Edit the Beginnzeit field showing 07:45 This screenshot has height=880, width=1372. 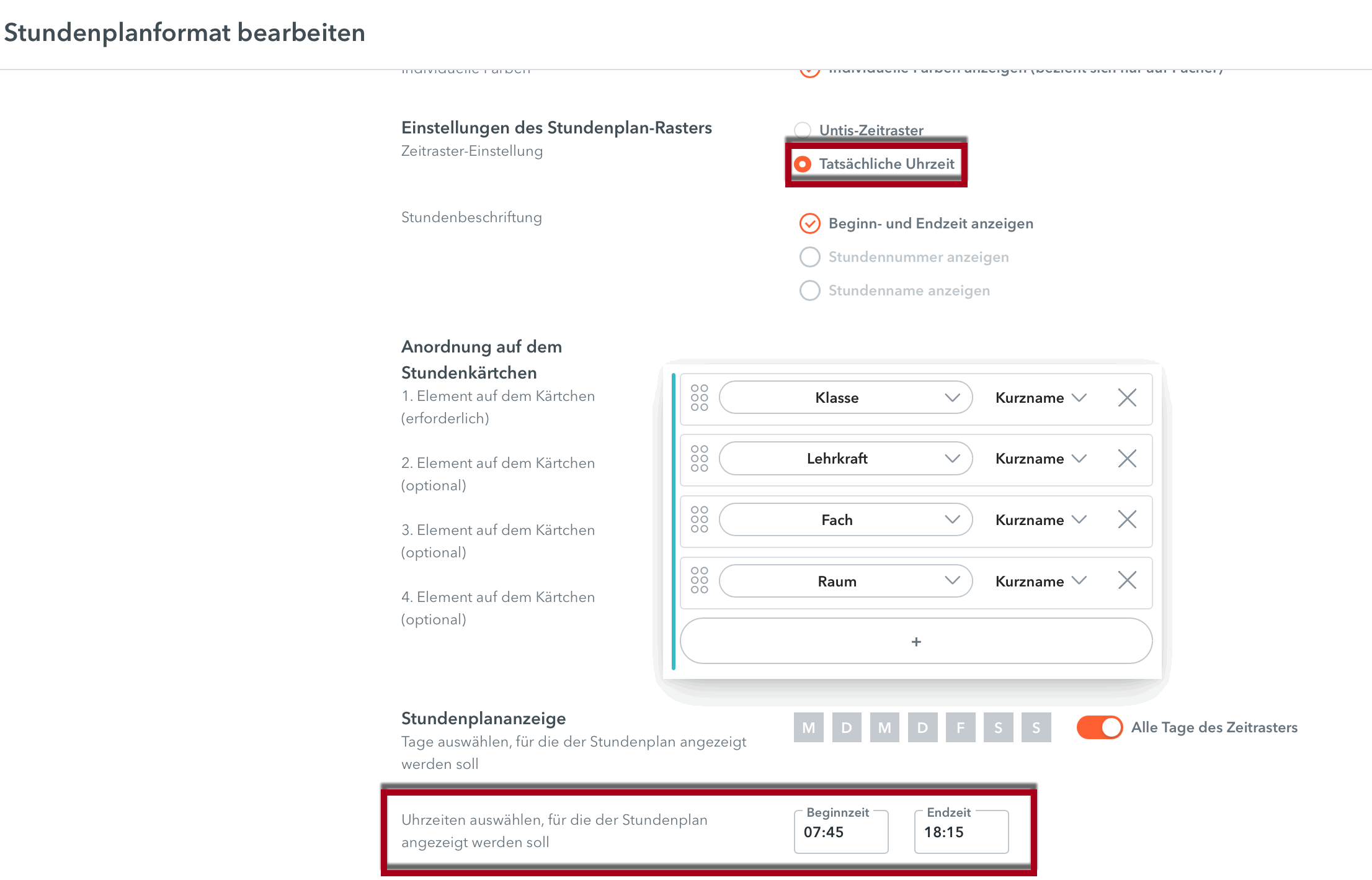pos(840,832)
